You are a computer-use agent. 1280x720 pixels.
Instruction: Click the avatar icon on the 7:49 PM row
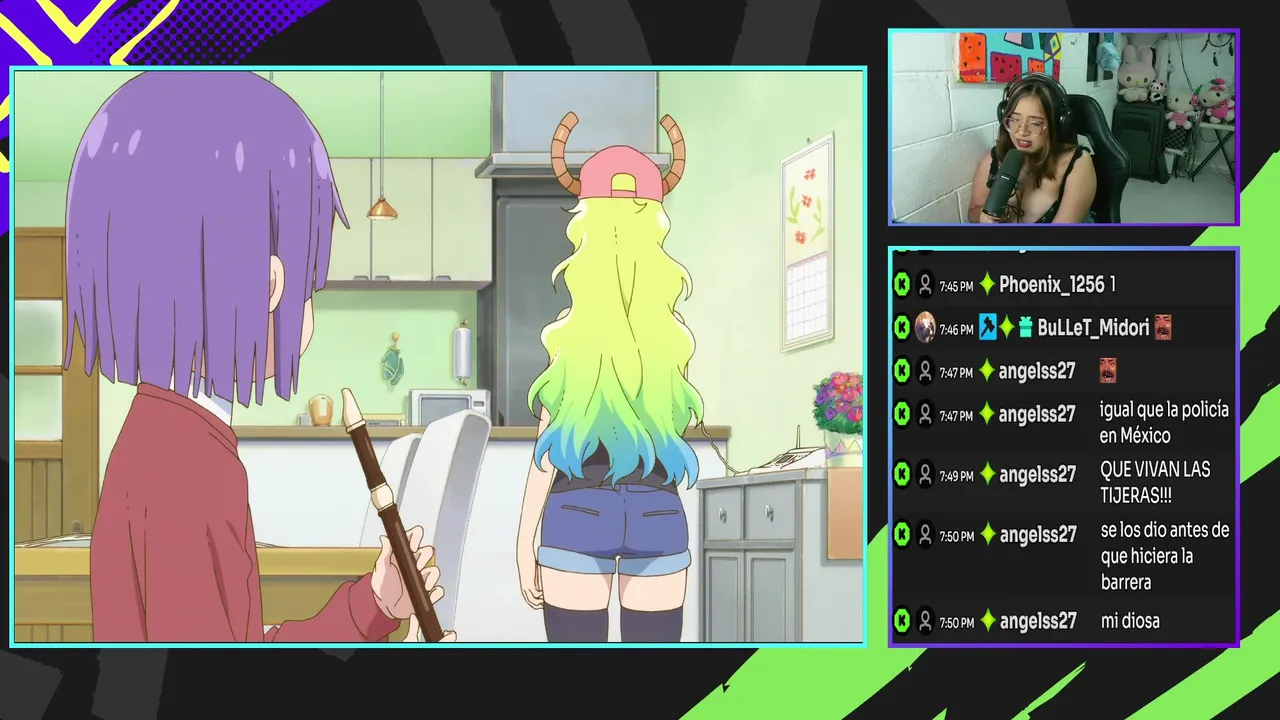pyautogui.click(x=925, y=475)
